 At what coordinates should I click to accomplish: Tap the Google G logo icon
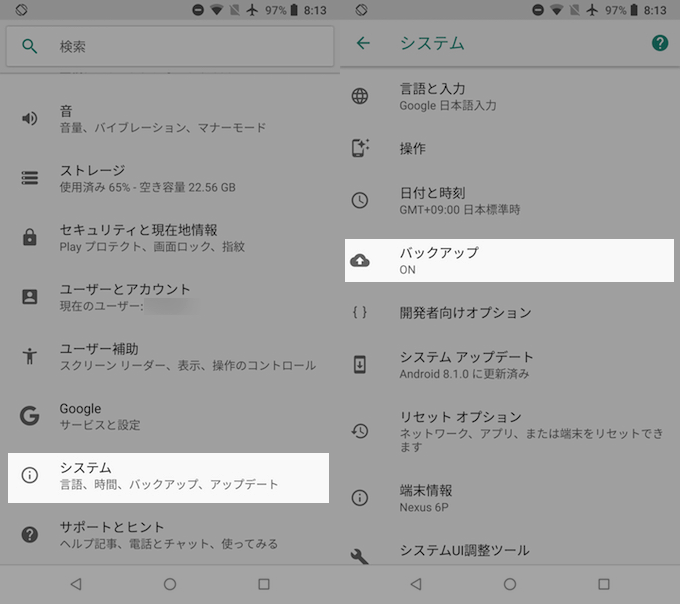(30, 415)
